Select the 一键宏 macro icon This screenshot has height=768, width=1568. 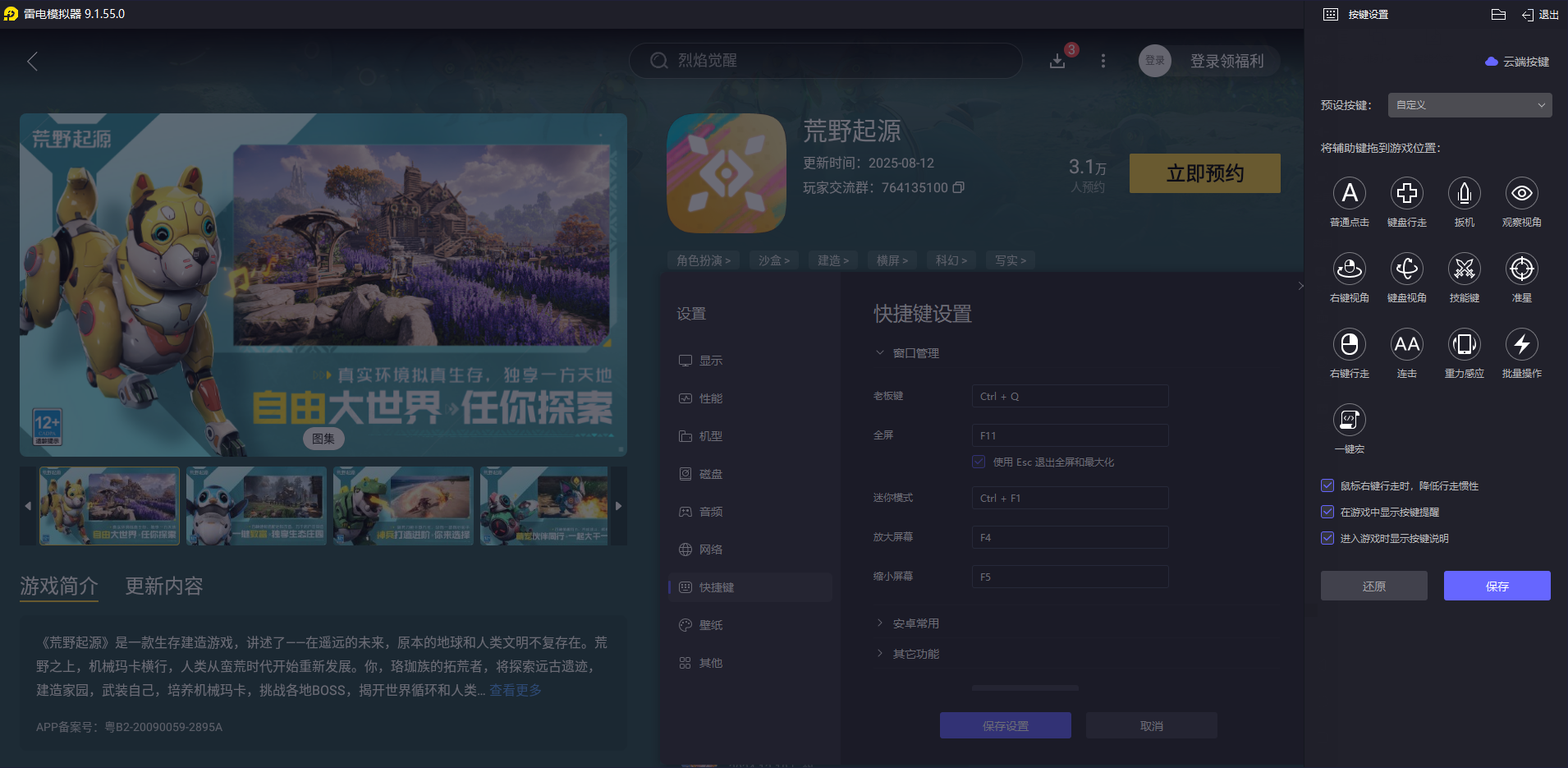pos(1350,421)
